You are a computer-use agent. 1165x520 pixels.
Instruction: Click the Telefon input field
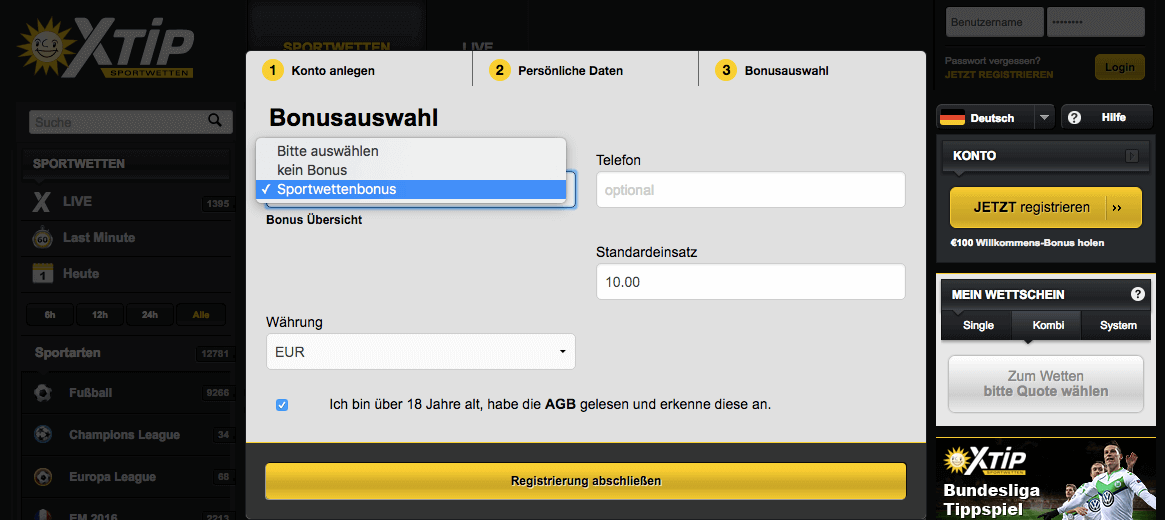[x=750, y=189]
